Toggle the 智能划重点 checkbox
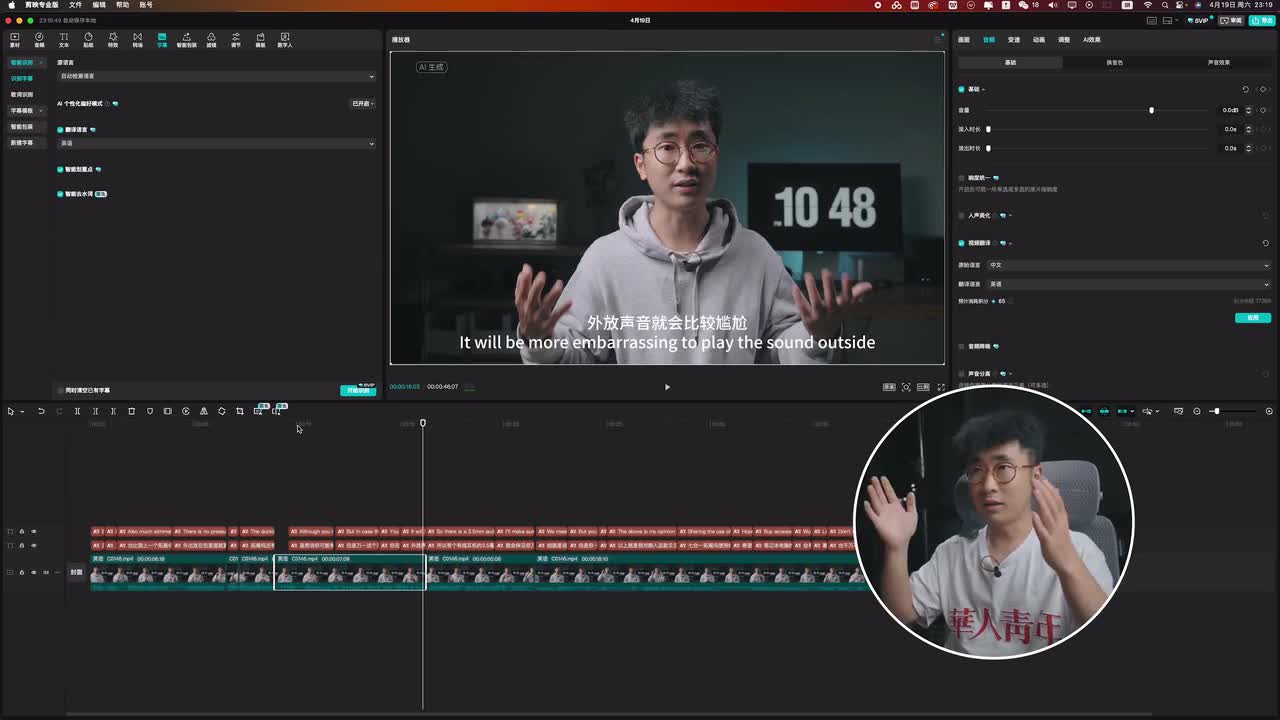This screenshot has width=1280, height=720. pos(61,170)
